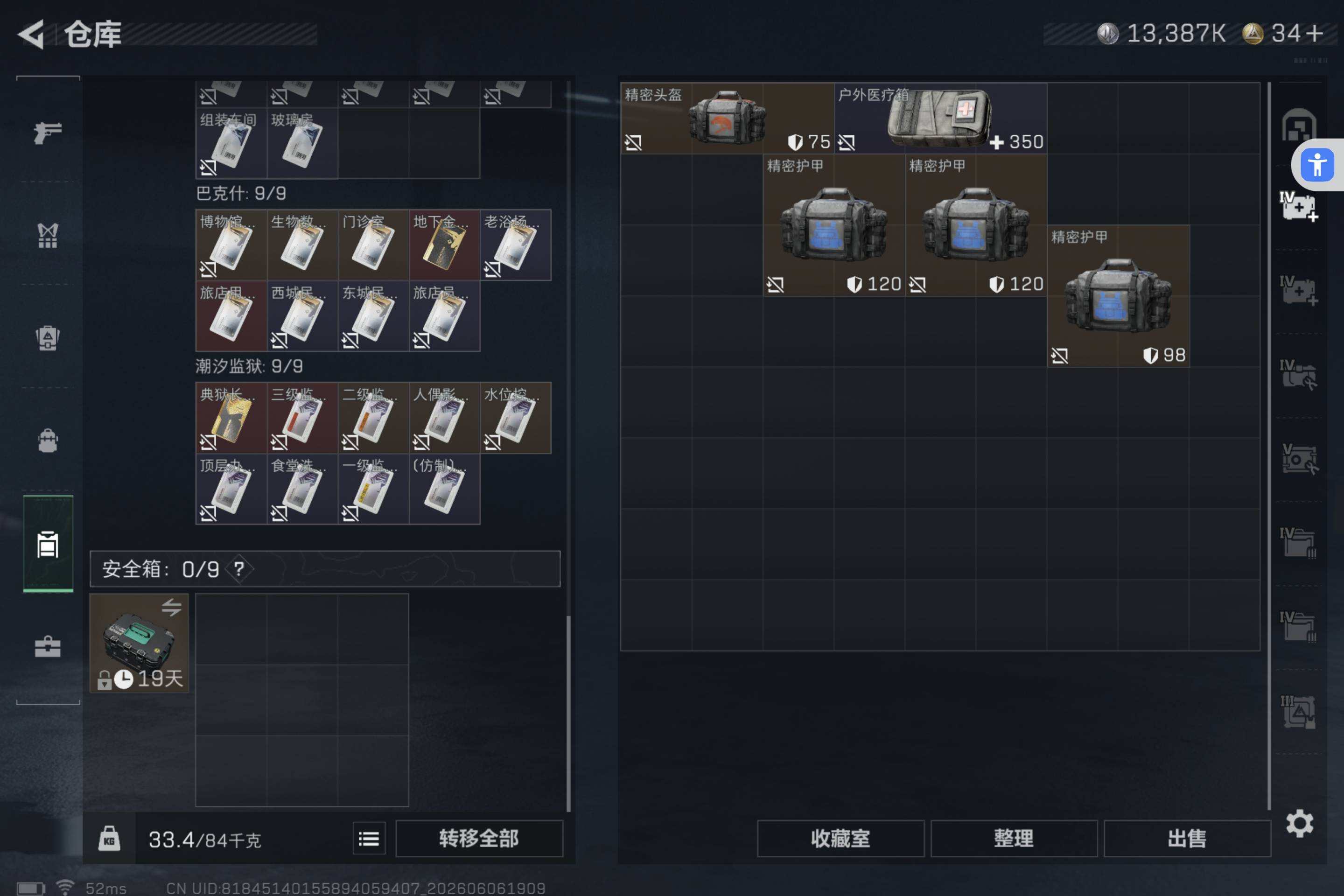Toggle list view button beside 转移全部
Viewport: 1344px width, 896px height.
369,838
